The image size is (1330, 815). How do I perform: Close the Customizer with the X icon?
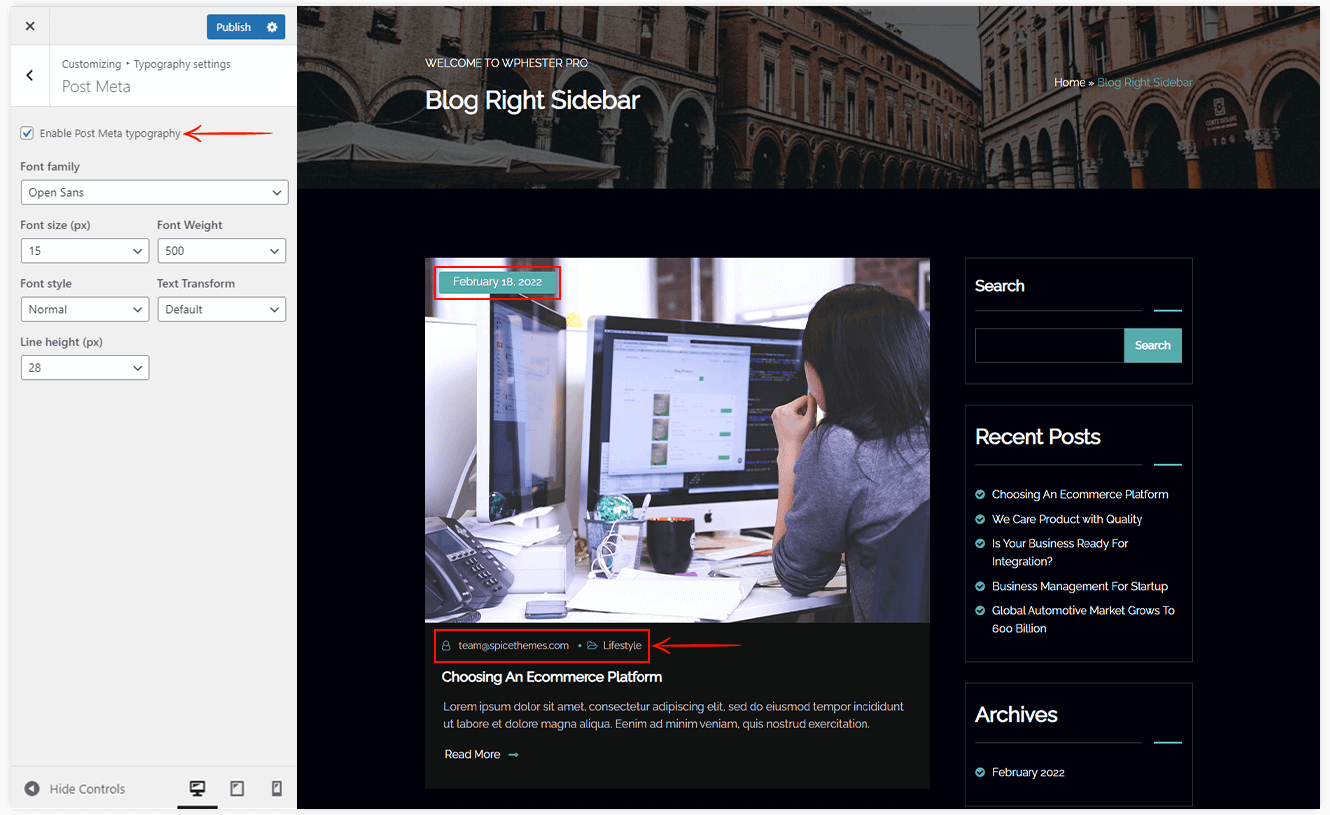(30, 27)
